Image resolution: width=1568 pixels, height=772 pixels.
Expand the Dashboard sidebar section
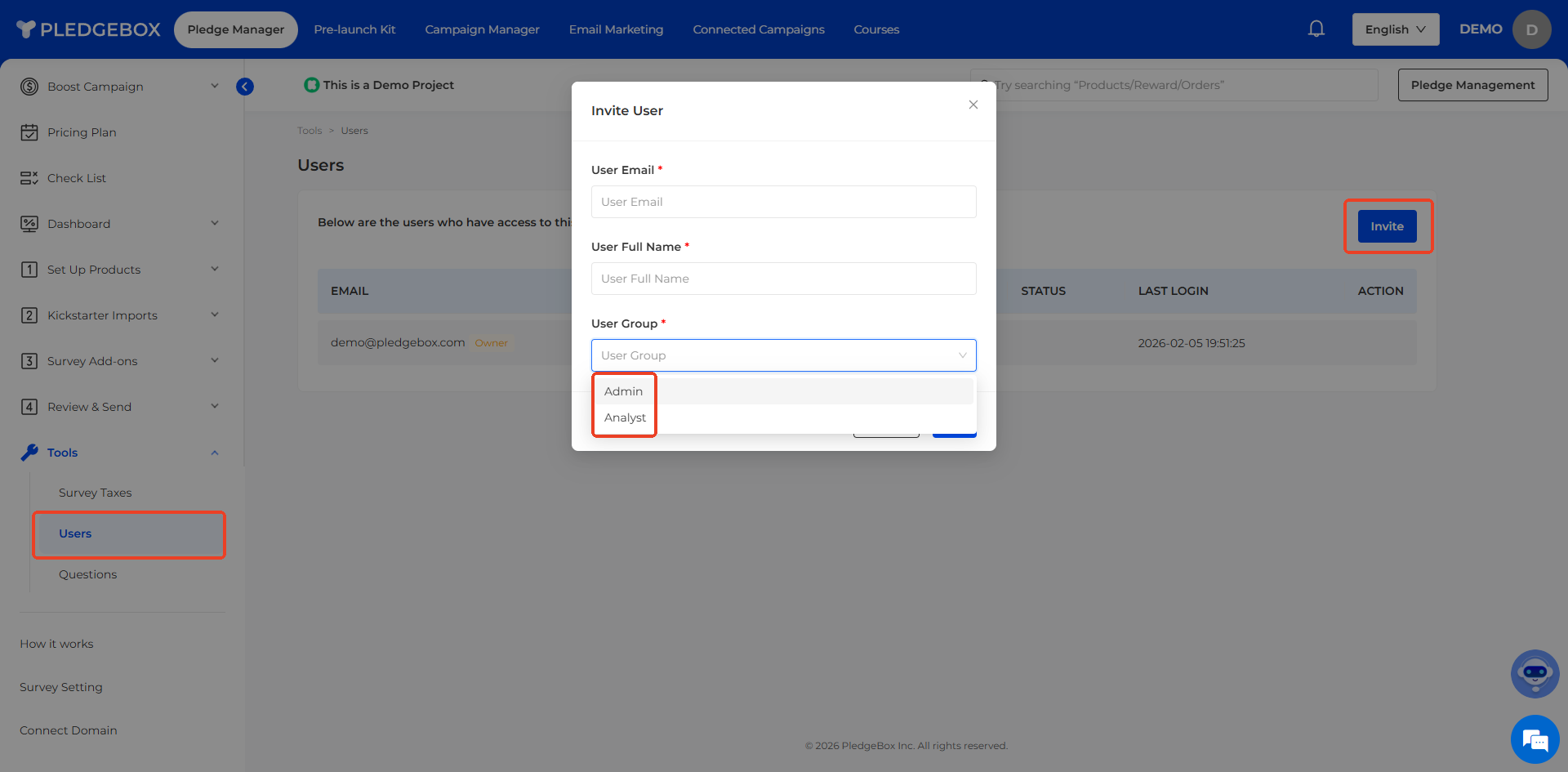click(x=215, y=224)
